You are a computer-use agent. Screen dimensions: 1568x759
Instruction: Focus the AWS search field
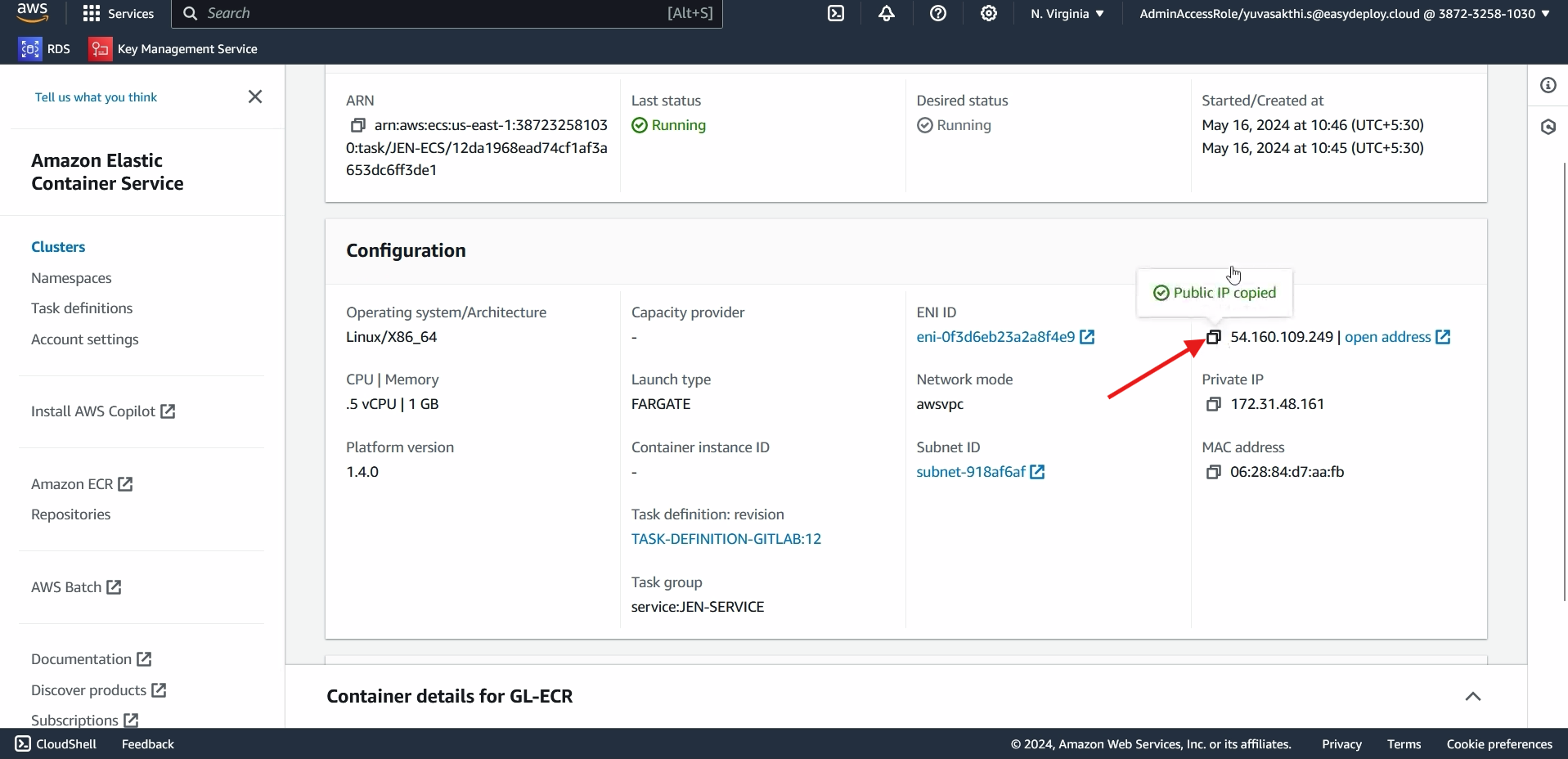click(x=447, y=14)
